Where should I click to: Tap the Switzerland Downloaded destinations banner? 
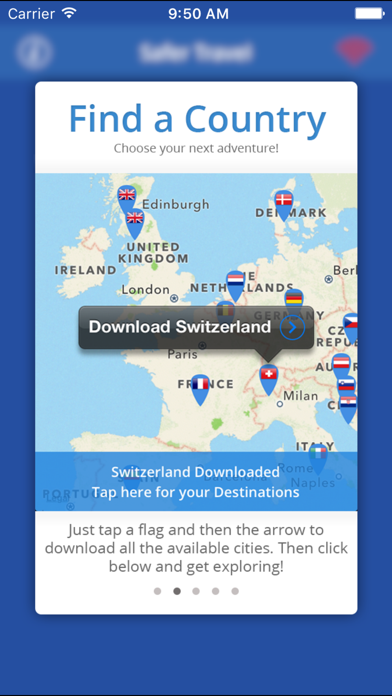(196, 481)
